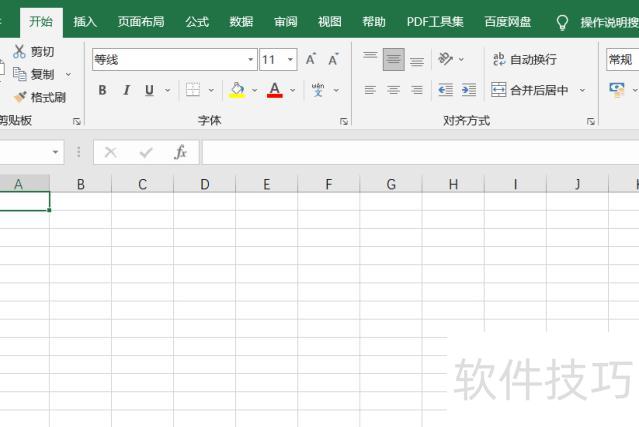The height and width of the screenshot is (427, 639).
Task: Open Alignment (对齐方式) dialog launcher
Action: pos(591,121)
